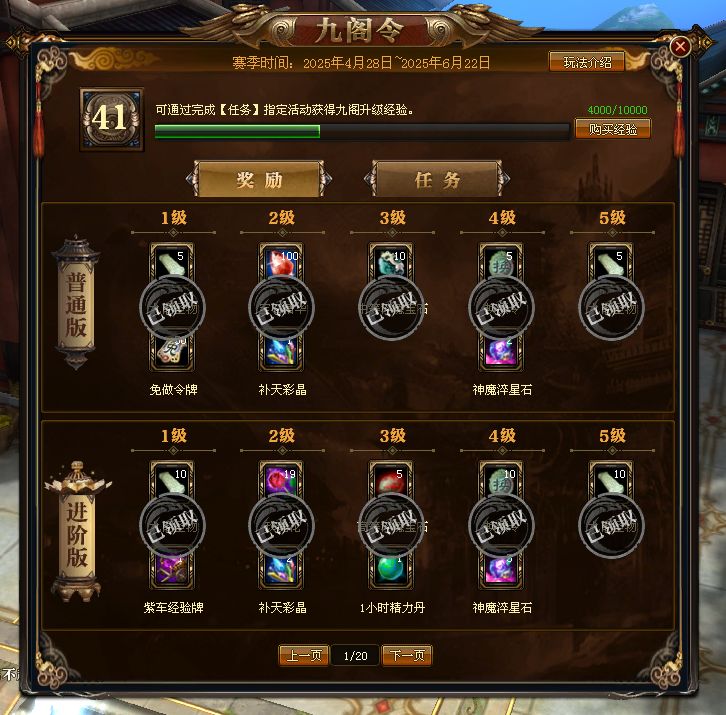This screenshot has height=715, width=726.
Task: Click the 购买经验 button
Action: (x=613, y=129)
